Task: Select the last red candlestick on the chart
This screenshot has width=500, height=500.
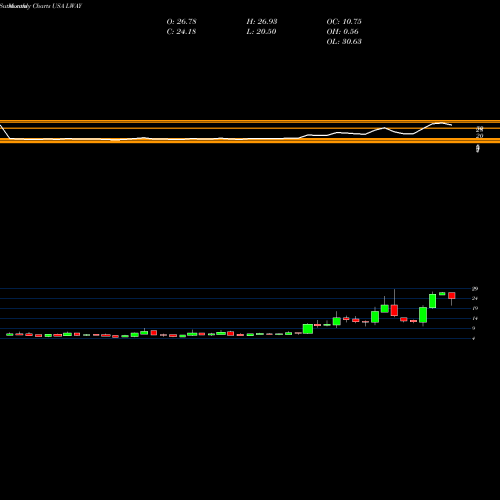Action: click(x=452, y=296)
